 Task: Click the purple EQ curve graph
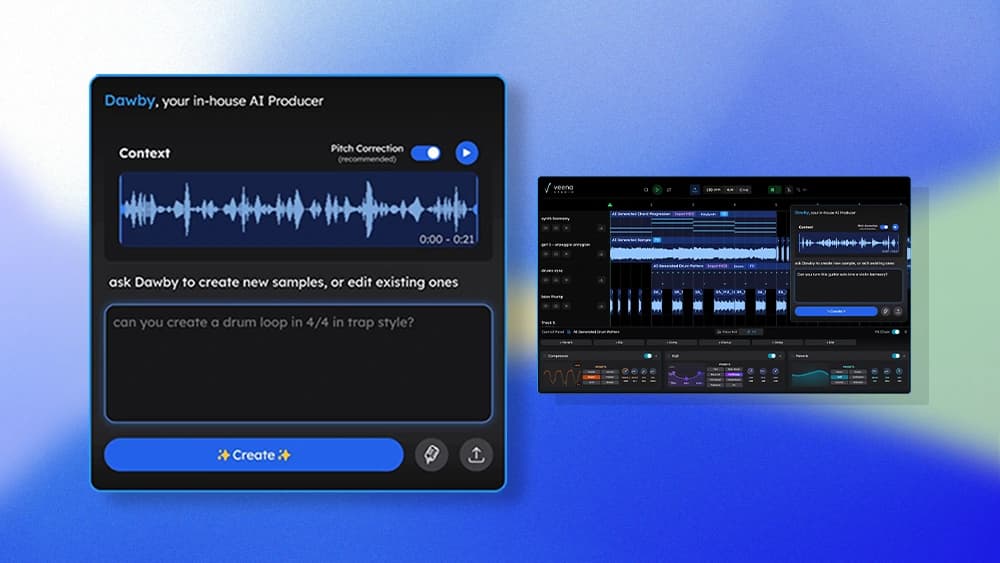686,376
